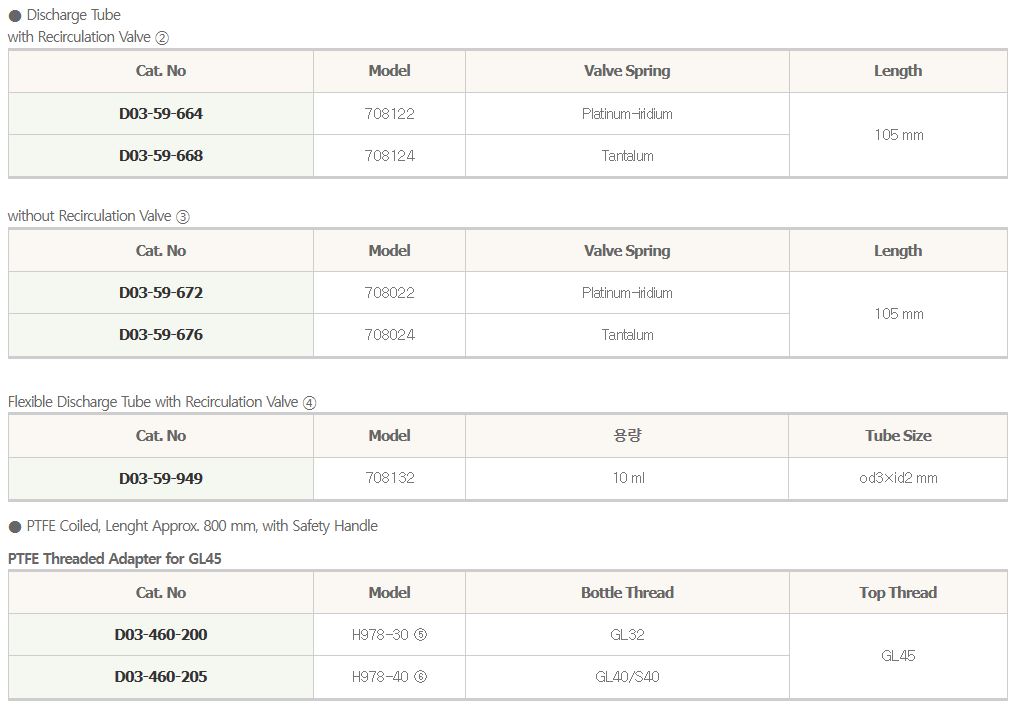The height and width of the screenshot is (713, 1018).
Task: Click the GL40/S40 bottle thread cell
Action: (627, 677)
